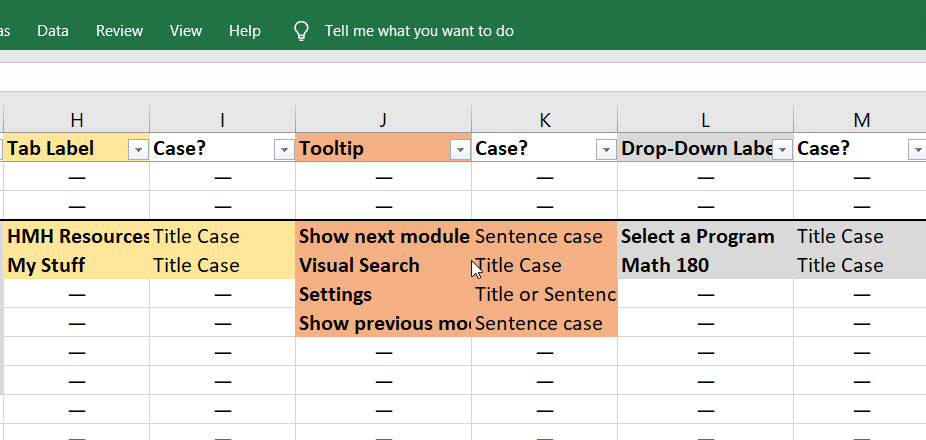Image resolution: width=926 pixels, height=440 pixels.
Task: Open the View ribbon tab
Action: click(185, 31)
